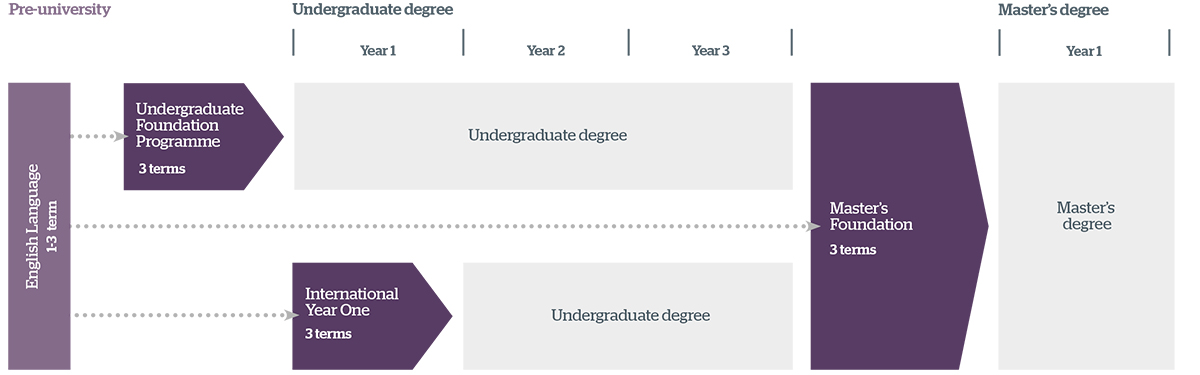This screenshot has height=375, width=1200.
Task: Click the top Undergraduate degree grey box
Action: 543,136
